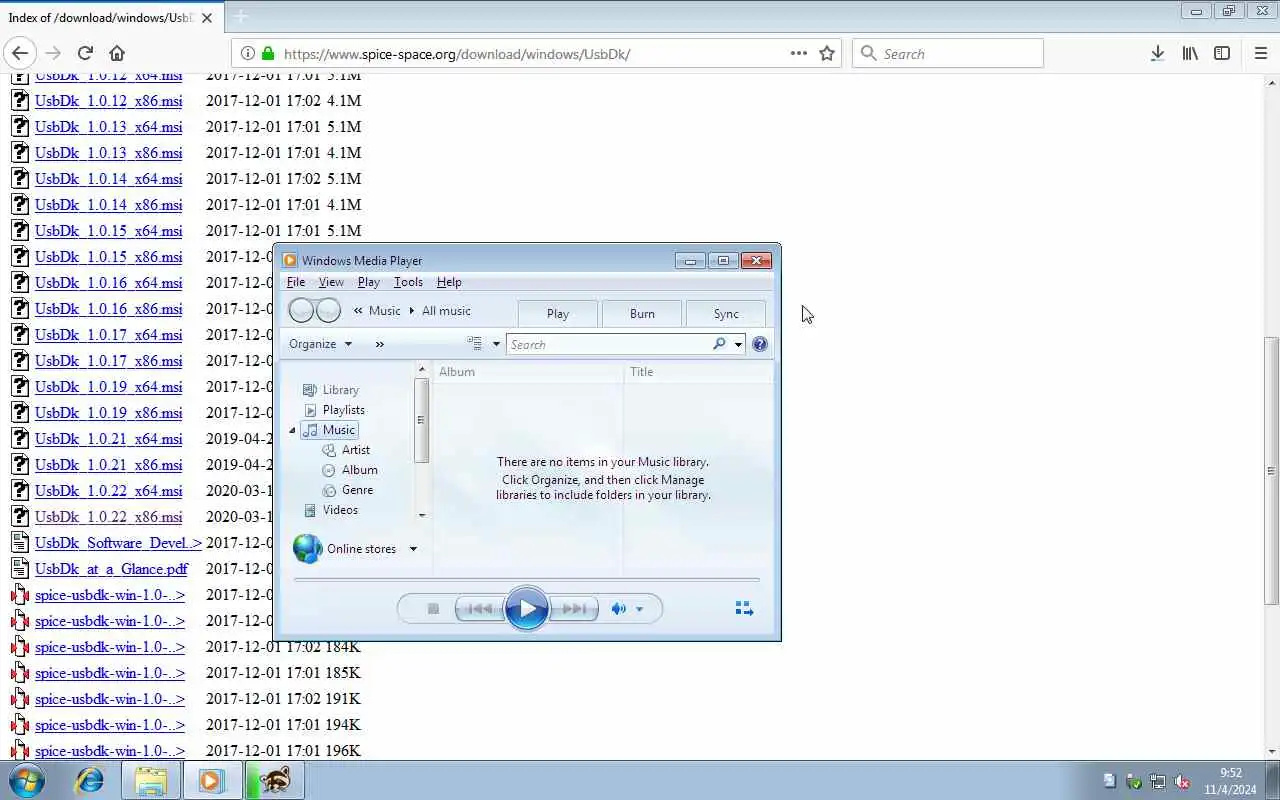Open Firefox library icon
This screenshot has height=800, width=1280.
[x=1190, y=53]
